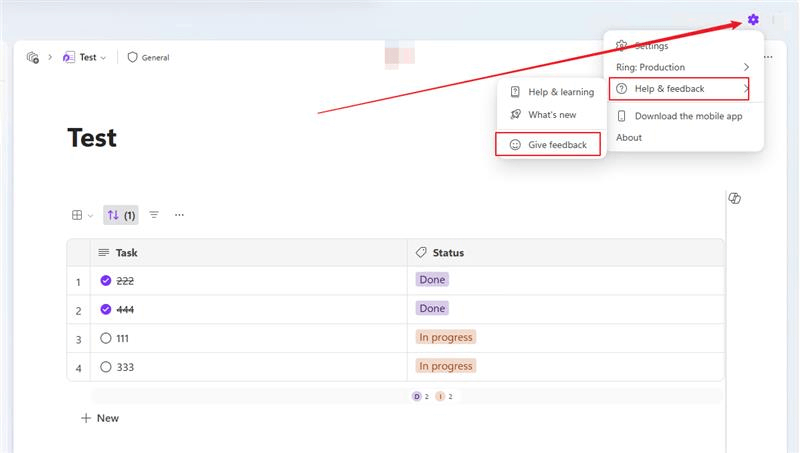
Task: Expand the Ring: Production submenu
Action: pyautogui.click(x=683, y=67)
